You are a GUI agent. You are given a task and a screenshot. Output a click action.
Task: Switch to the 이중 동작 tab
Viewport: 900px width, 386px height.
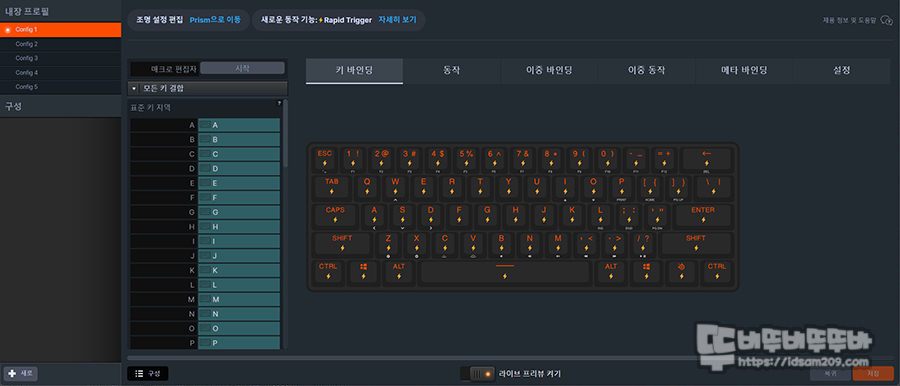pyautogui.click(x=646, y=71)
